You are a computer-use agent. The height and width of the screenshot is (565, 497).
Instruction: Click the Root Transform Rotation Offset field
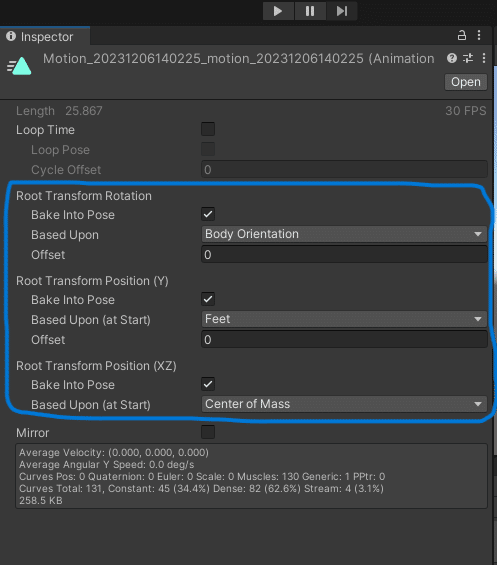click(344, 255)
